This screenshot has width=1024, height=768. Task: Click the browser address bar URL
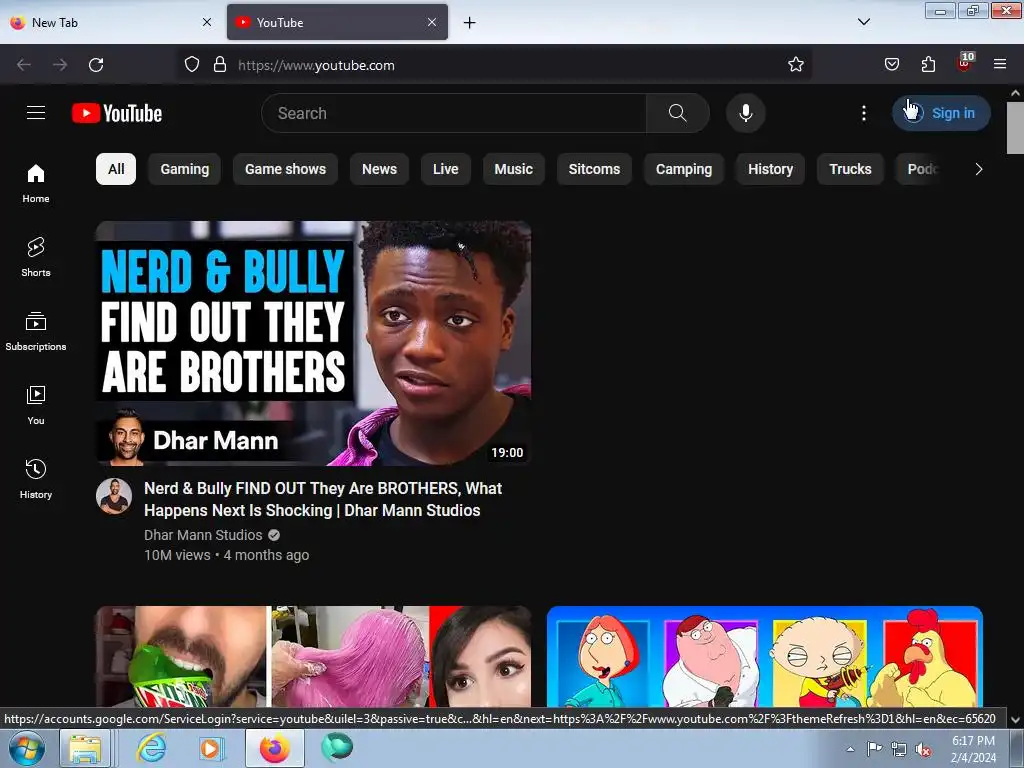[316, 65]
